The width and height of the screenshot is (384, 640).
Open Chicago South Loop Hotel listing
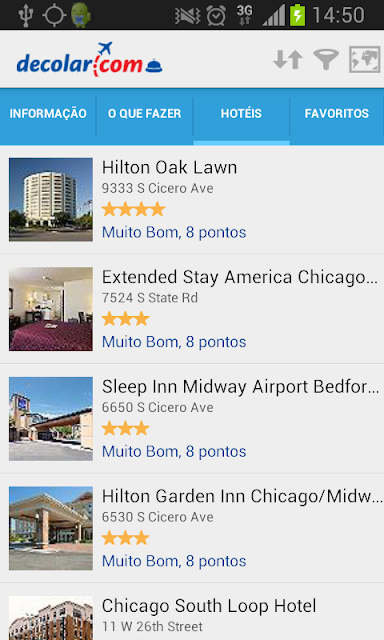tap(192, 612)
